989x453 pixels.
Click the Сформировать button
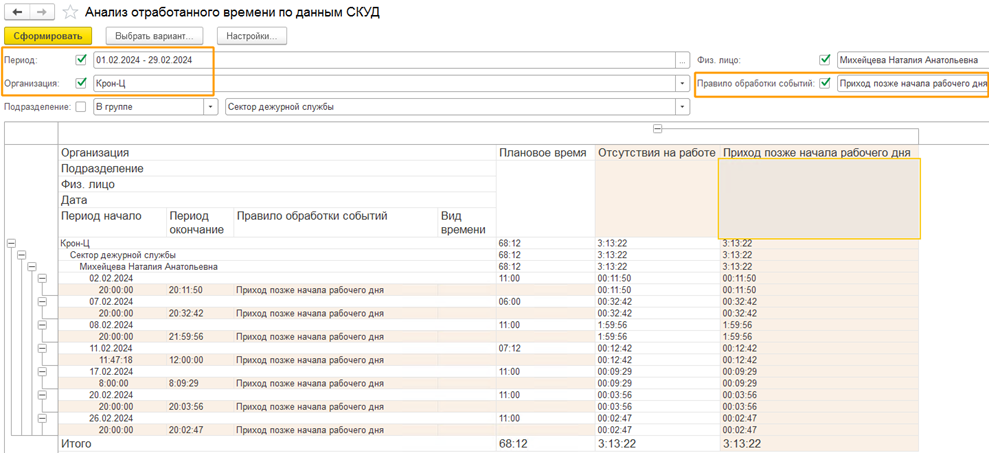click(47, 36)
